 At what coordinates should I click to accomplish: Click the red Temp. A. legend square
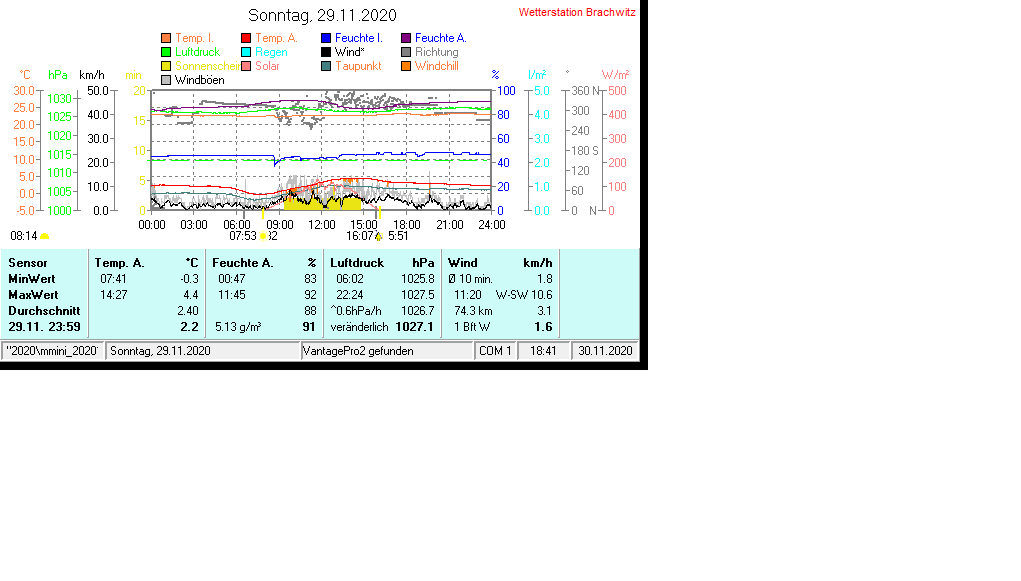pyautogui.click(x=246, y=38)
